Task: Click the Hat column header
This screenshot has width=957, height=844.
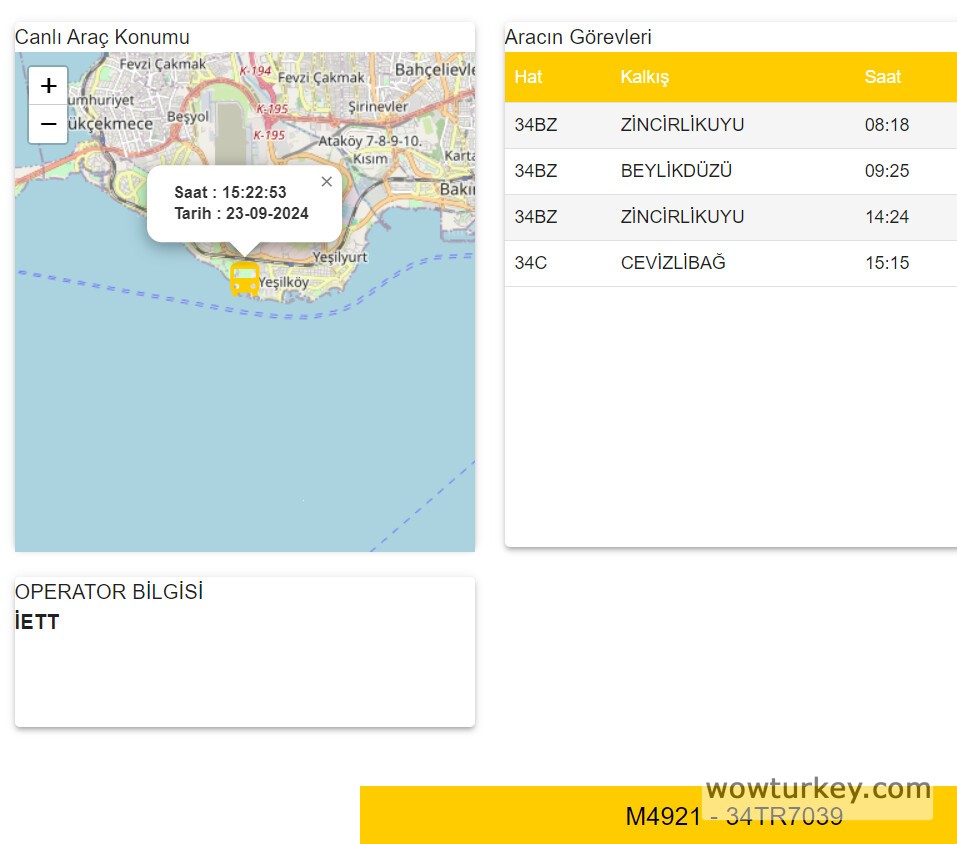Action: [528, 77]
